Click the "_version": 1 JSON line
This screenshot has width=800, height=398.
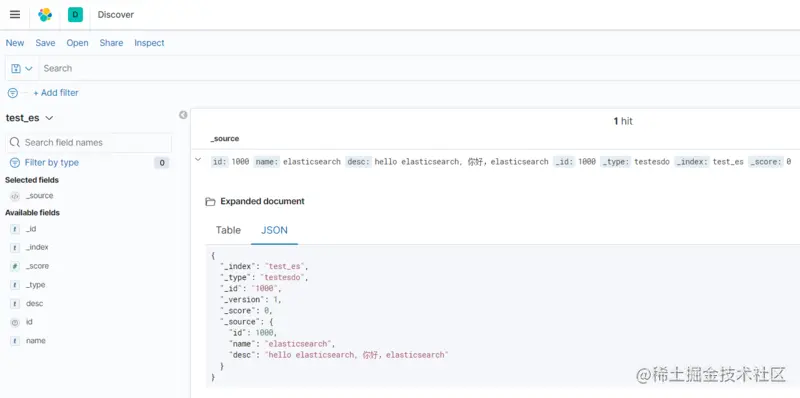[x=251, y=300]
